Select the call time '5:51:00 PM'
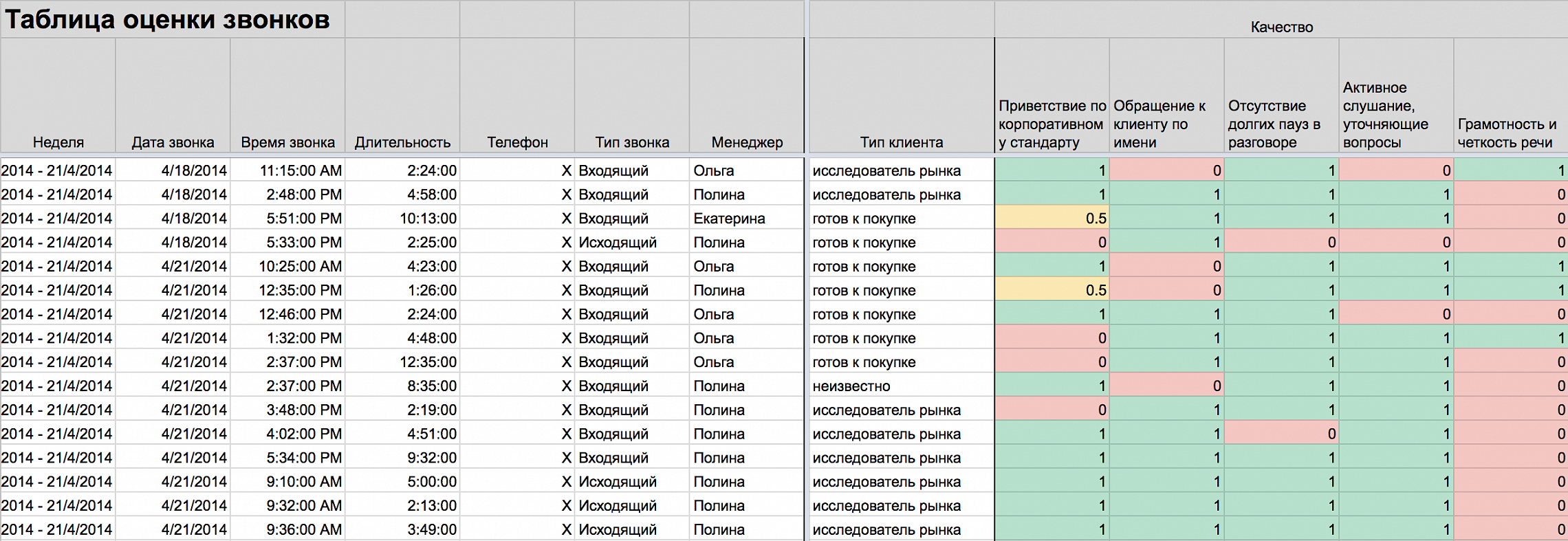Image resolution: width=1568 pixels, height=541 pixels. click(x=287, y=219)
